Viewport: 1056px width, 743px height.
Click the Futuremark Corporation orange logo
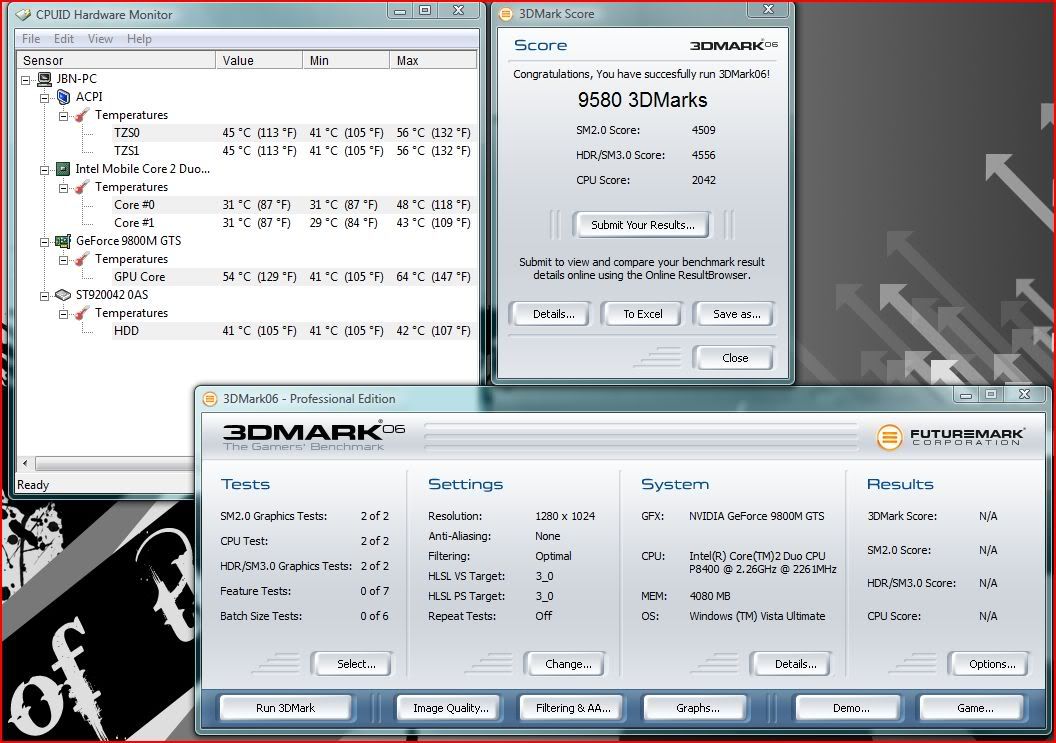click(889, 437)
